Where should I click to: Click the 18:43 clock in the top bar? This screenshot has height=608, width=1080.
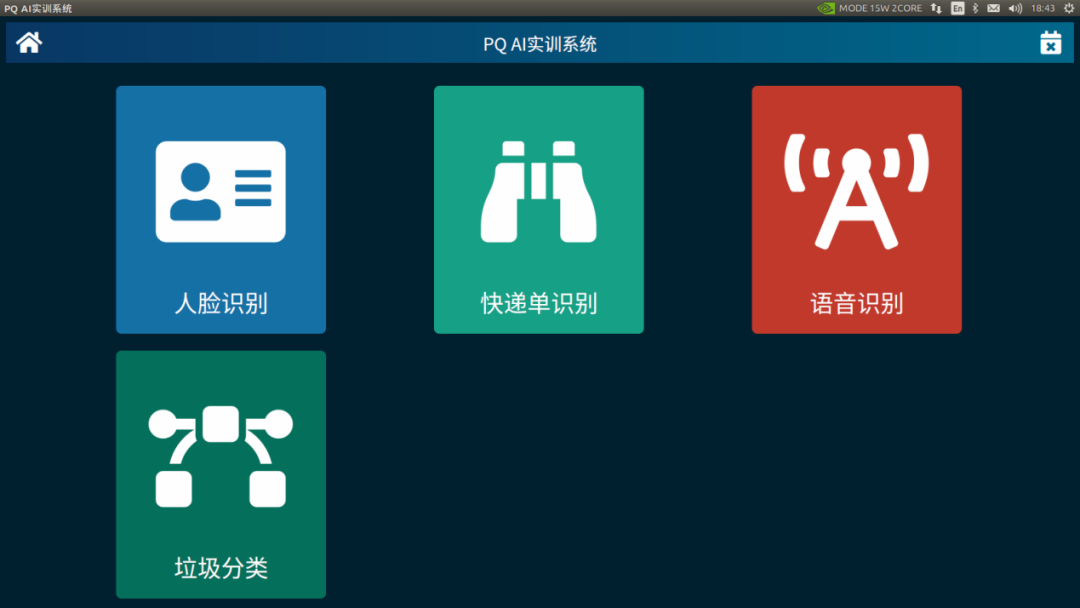tap(1042, 8)
